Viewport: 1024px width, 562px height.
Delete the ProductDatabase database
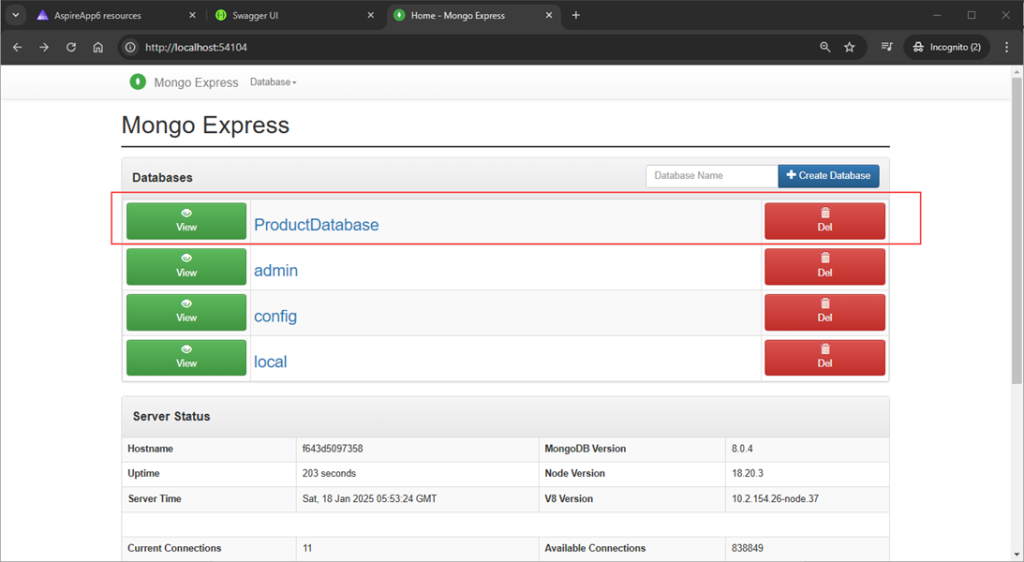point(825,221)
